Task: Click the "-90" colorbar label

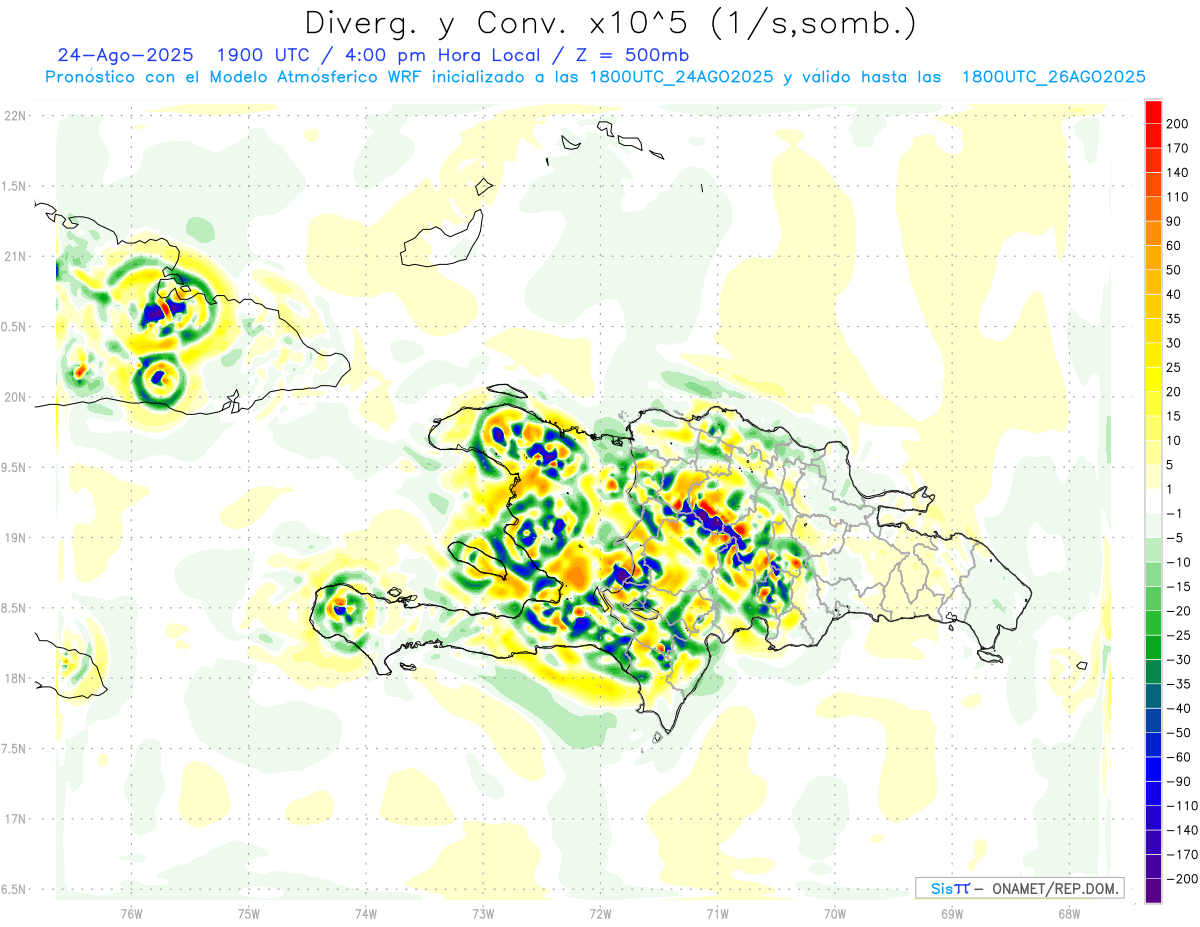Action: (1177, 781)
